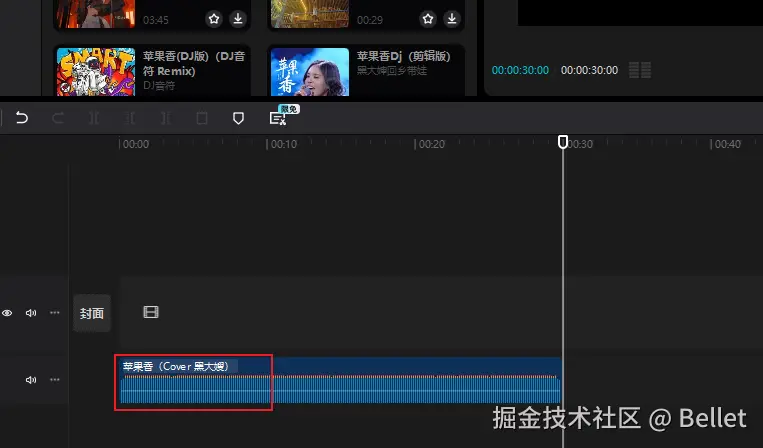This screenshot has height=448, width=763.
Task: Click the playhead handle on ruler
Action: tap(563, 142)
